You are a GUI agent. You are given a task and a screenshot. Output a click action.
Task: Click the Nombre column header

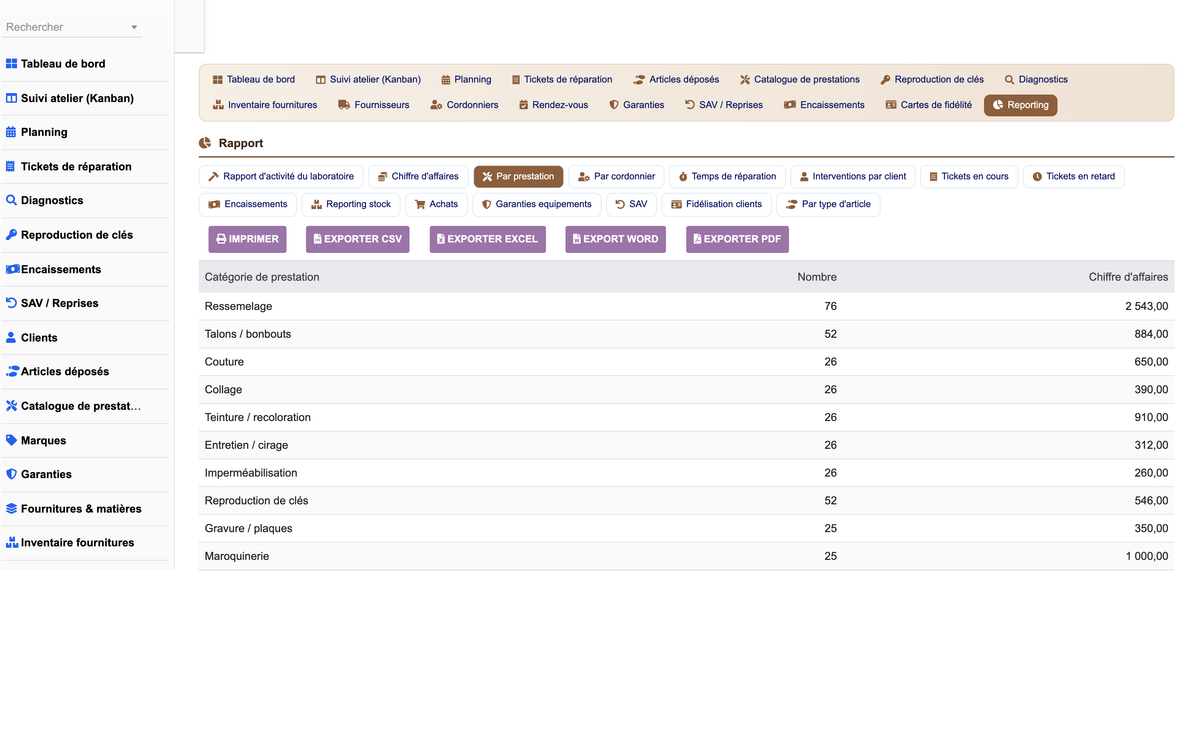817,277
